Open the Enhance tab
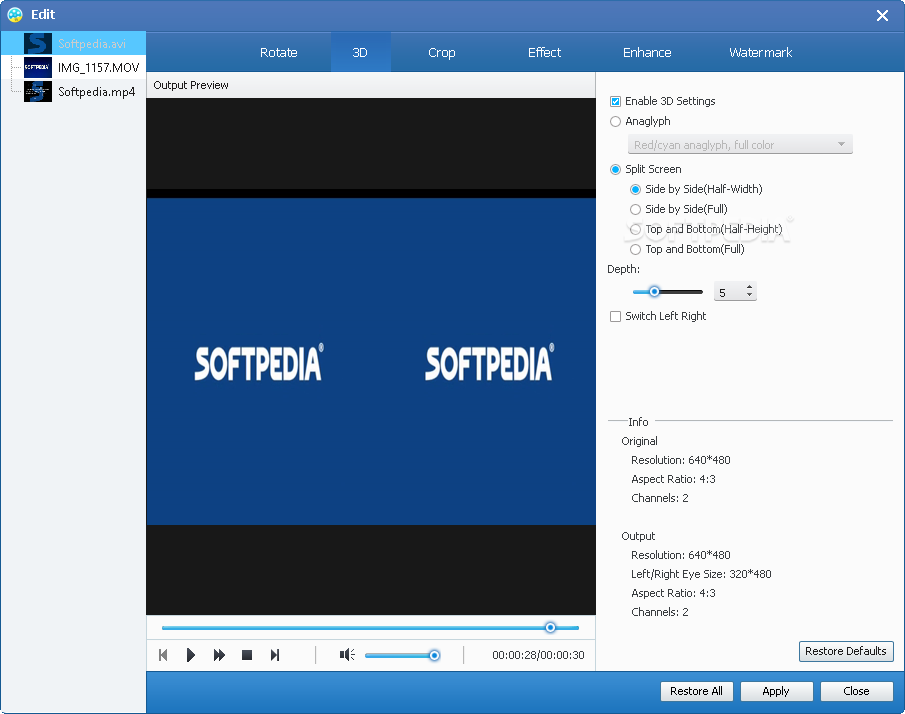The image size is (905, 714). pyautogui.click(x=647, y=53)
